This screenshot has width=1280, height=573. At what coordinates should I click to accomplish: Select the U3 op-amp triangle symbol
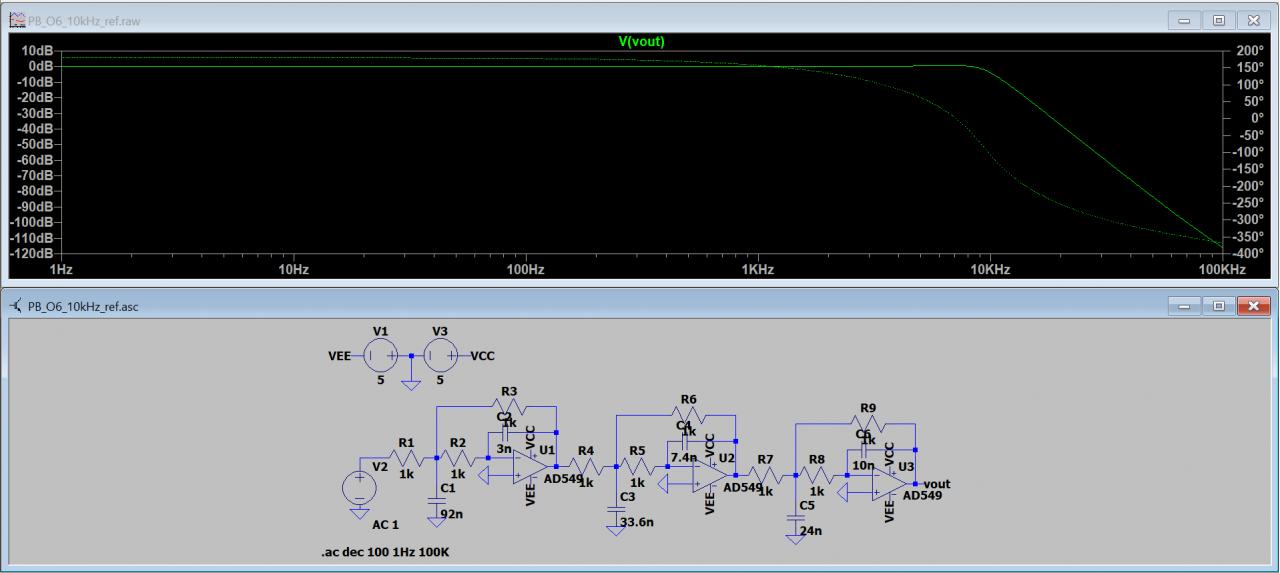click(x=888, y=483)
